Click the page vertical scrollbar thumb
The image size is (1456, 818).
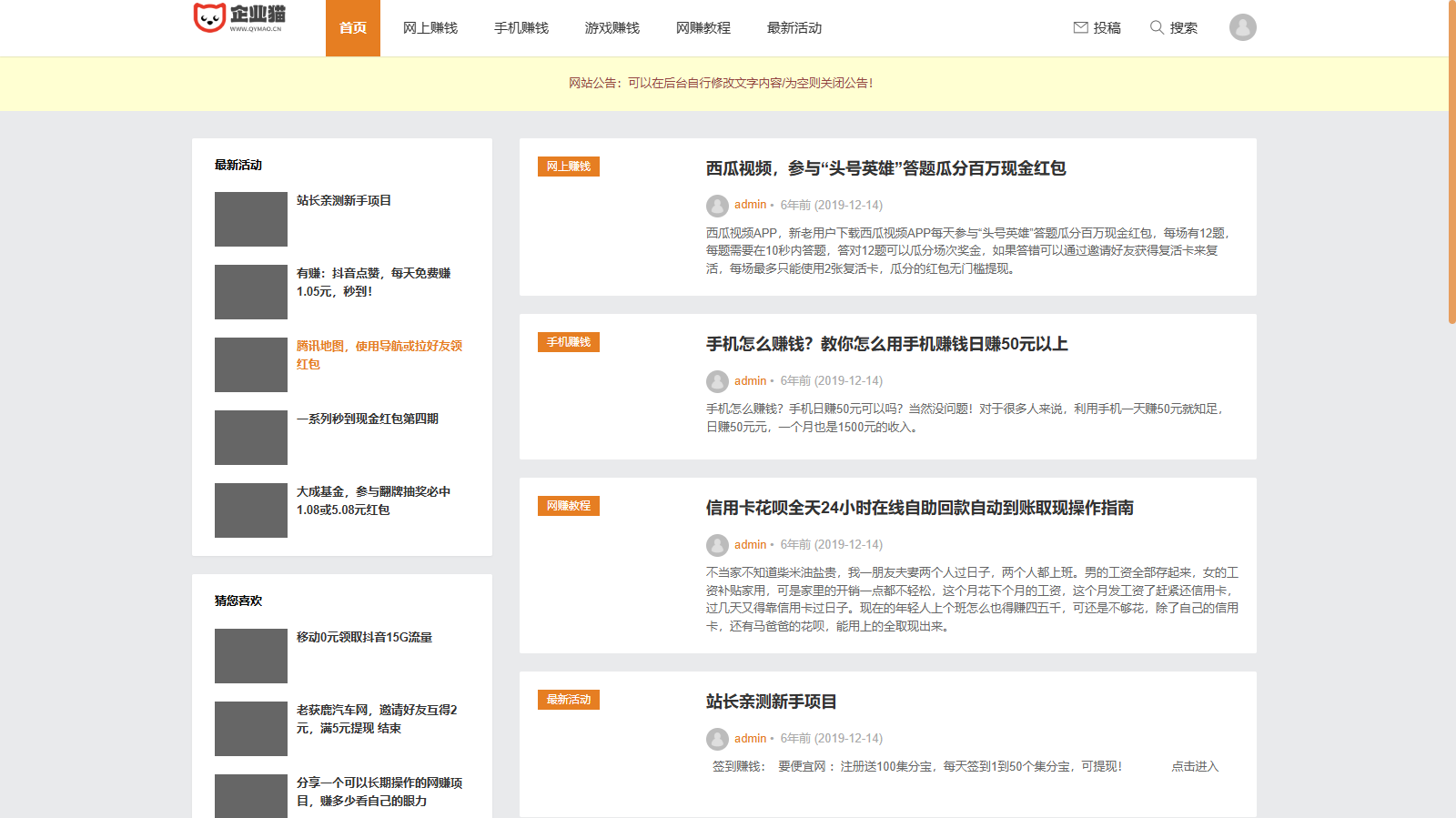pos(1451,164)
